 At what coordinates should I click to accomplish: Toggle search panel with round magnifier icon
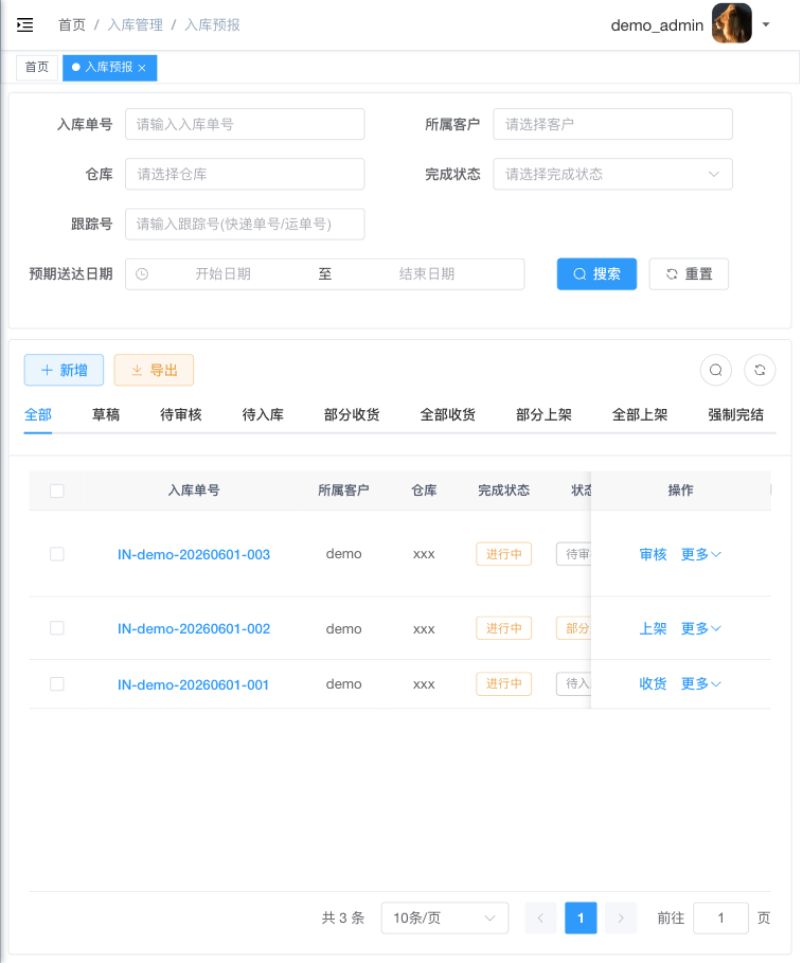point(716,370)
